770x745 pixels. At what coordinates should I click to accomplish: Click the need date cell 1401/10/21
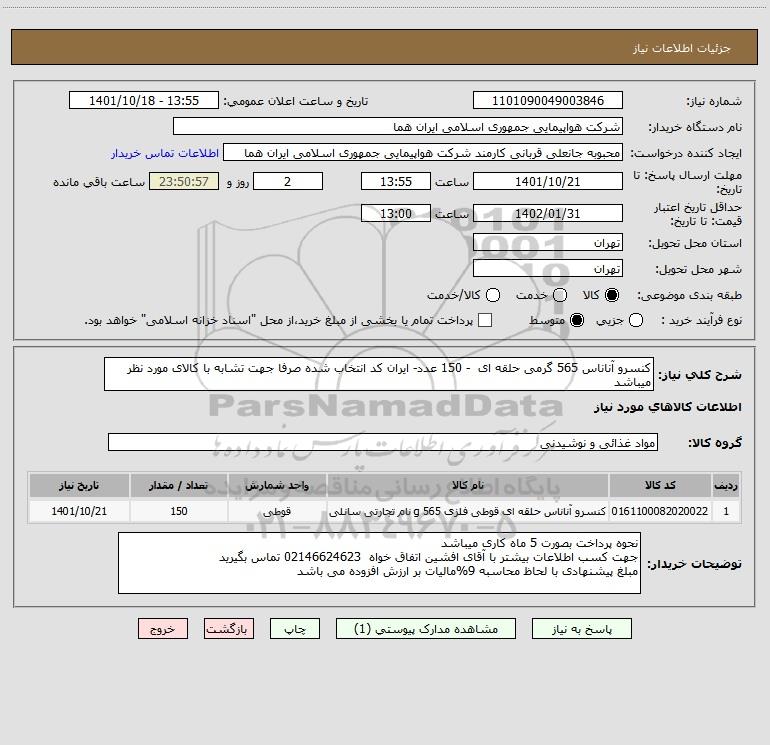pos(79,511)
